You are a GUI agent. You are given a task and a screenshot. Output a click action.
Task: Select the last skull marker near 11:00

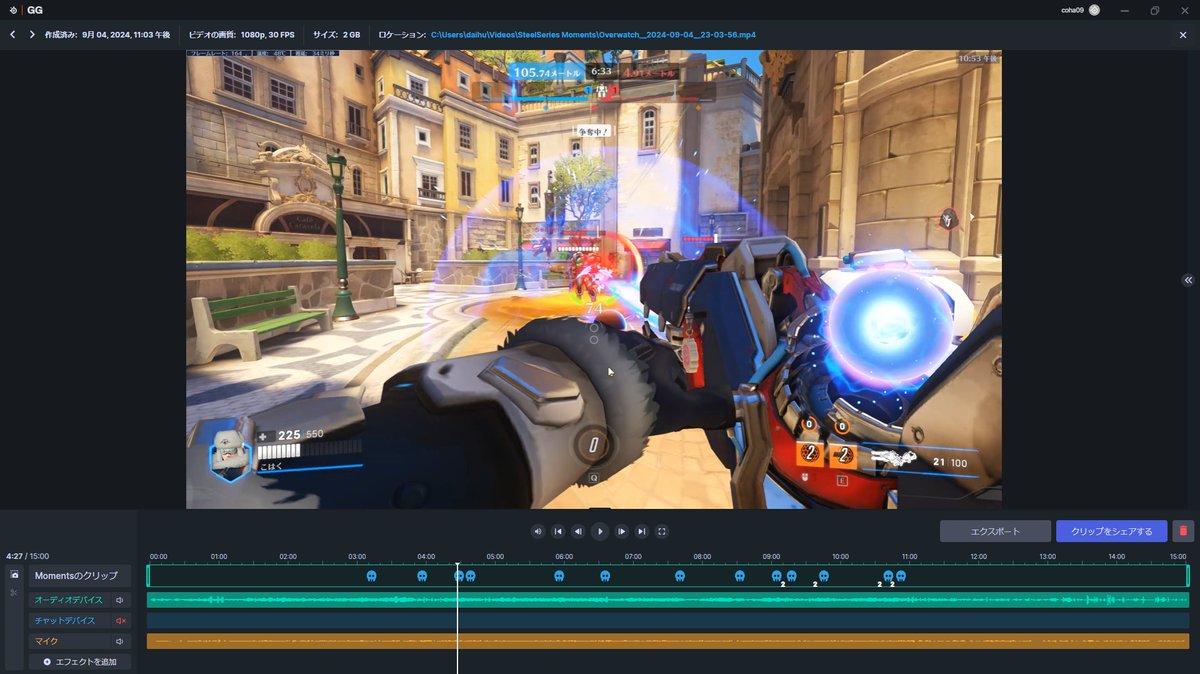[x=901, y=575]
